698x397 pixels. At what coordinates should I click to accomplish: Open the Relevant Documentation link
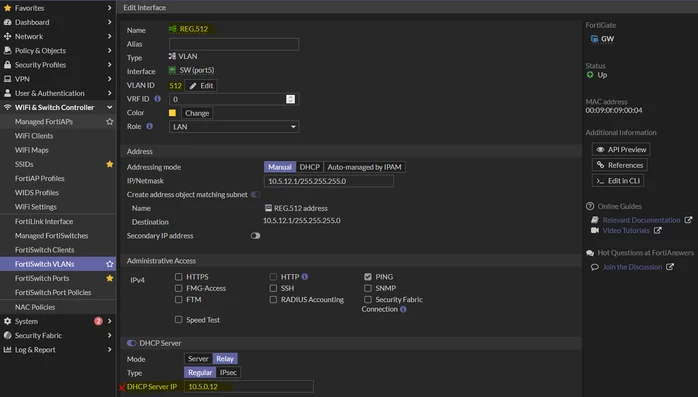click(641, 220)
